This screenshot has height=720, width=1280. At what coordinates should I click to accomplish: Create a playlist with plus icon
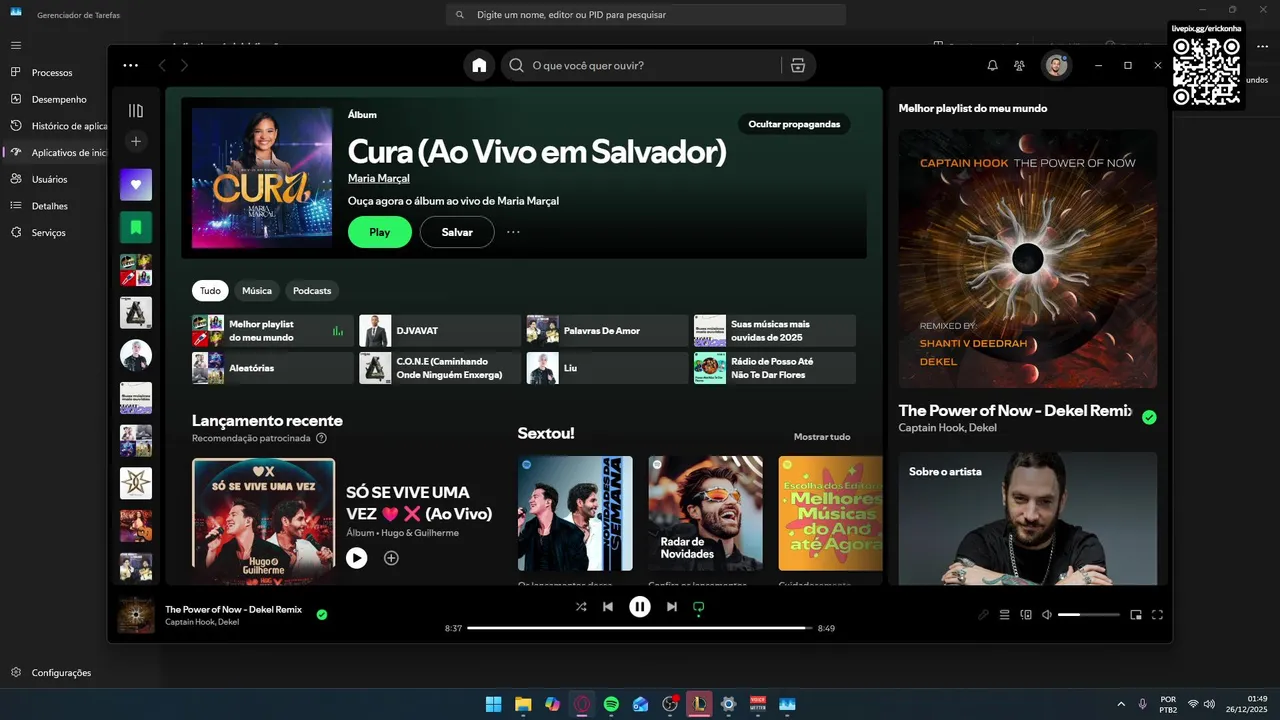136,141
